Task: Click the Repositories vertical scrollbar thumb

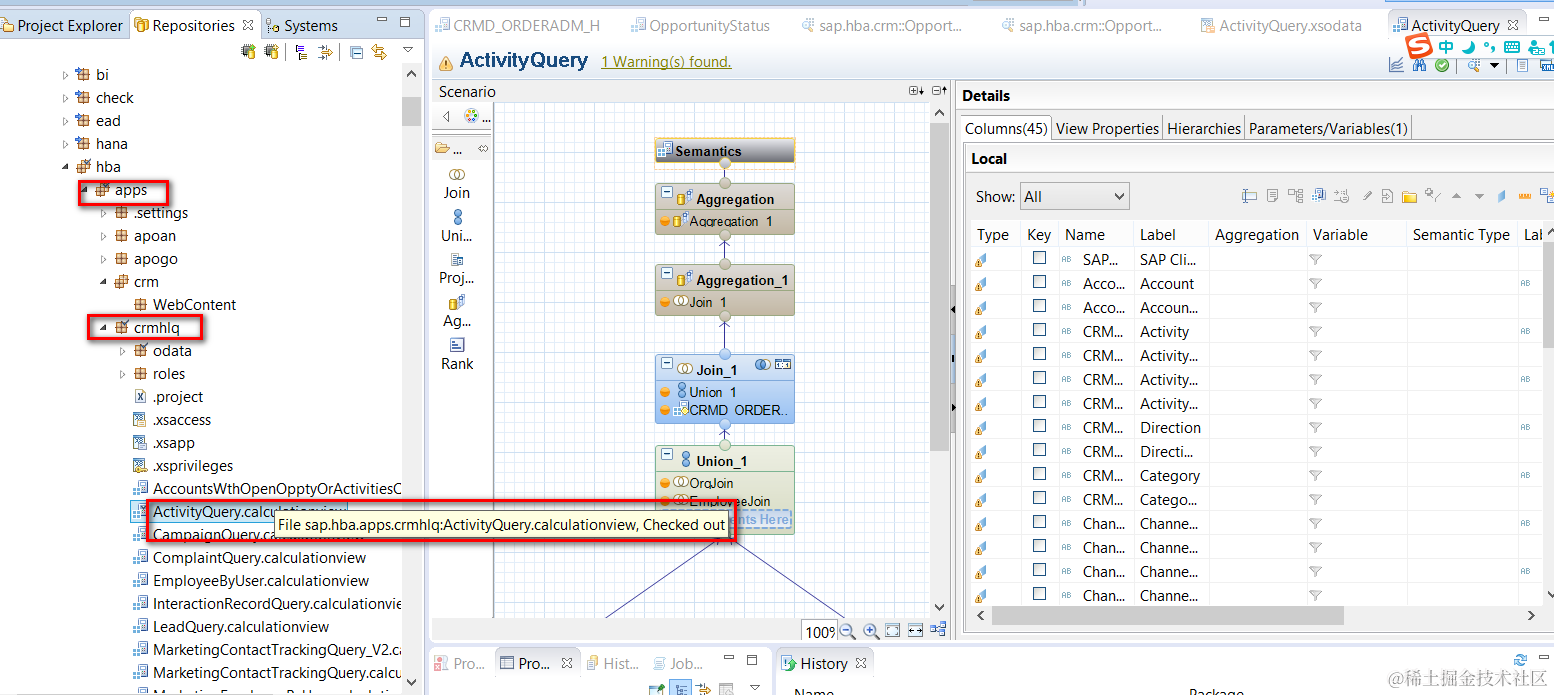Action: (x=411, y=111)
